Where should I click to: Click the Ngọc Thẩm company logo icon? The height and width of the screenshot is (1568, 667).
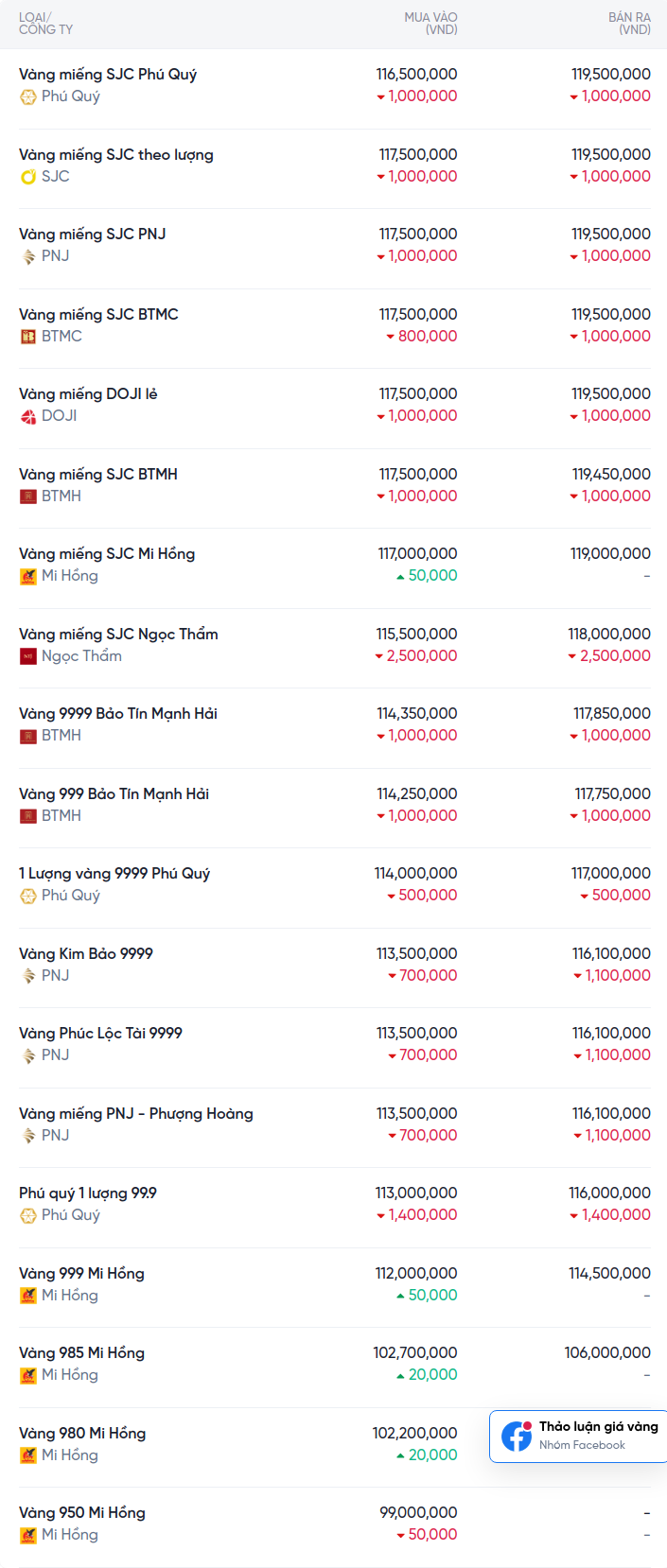pyautogui.click(x=28, y=656)
